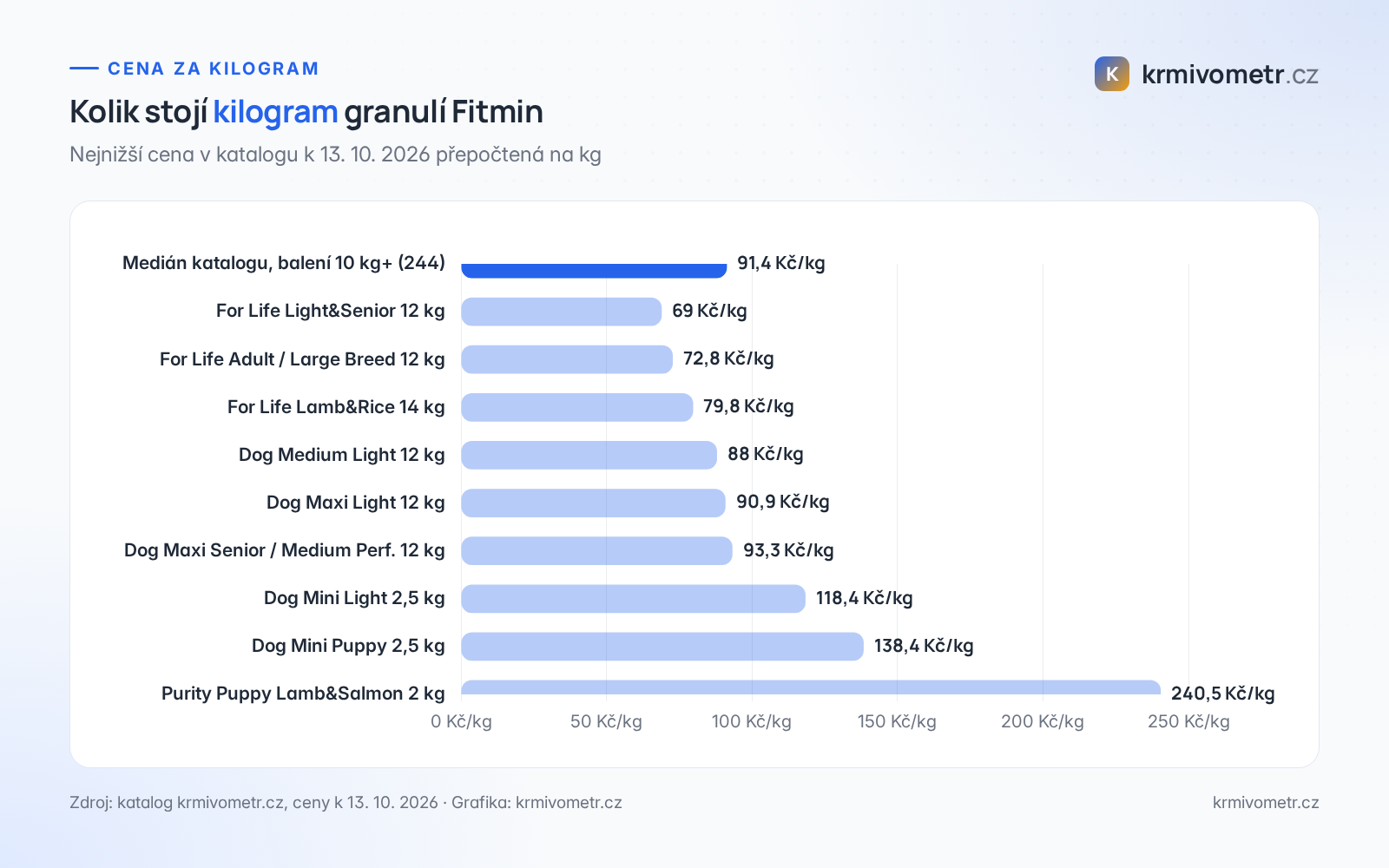This screenshot has height=868, width=1389.
Task: Click the '93,3 Kč/kg' value
Action: tap(788, 550)
